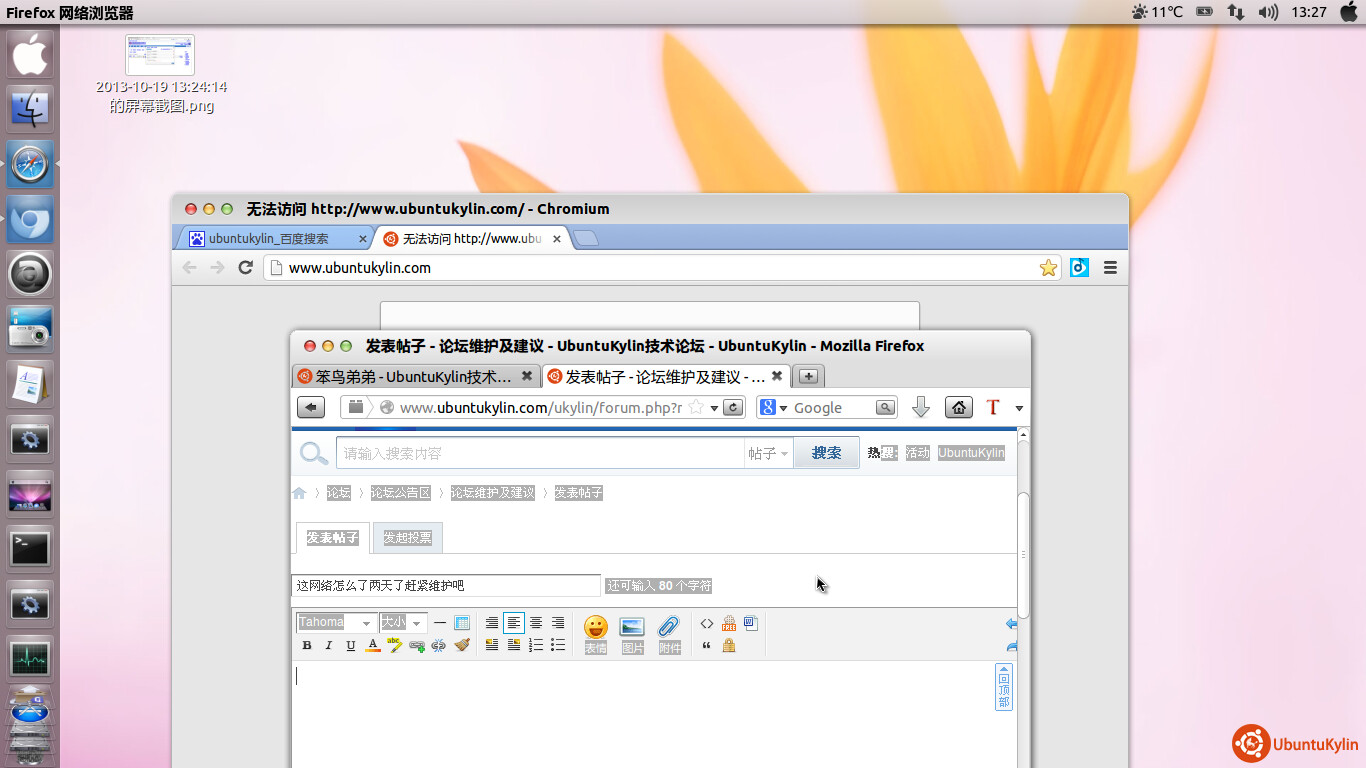This screenshot has width=1366, height=768.
Task: Click the Chromium bookmark star icon
Action: click(x=1048, y=268)
